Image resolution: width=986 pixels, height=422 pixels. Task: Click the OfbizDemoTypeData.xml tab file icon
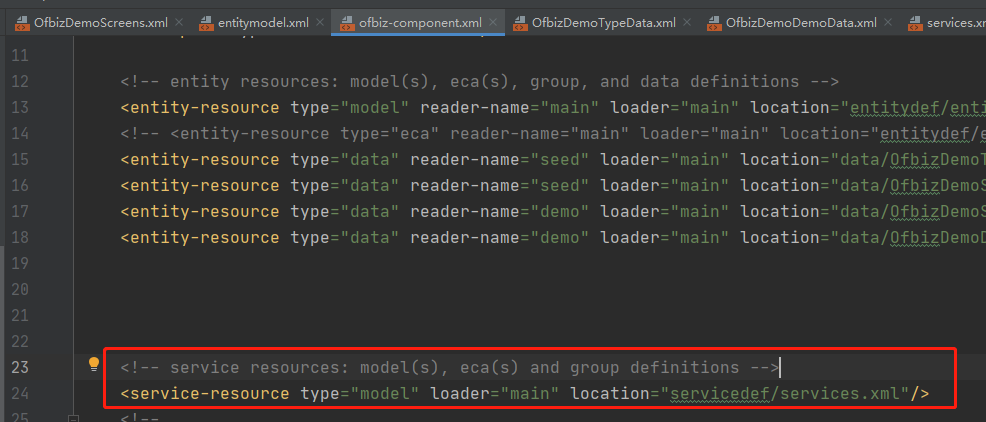click(519, 22)
